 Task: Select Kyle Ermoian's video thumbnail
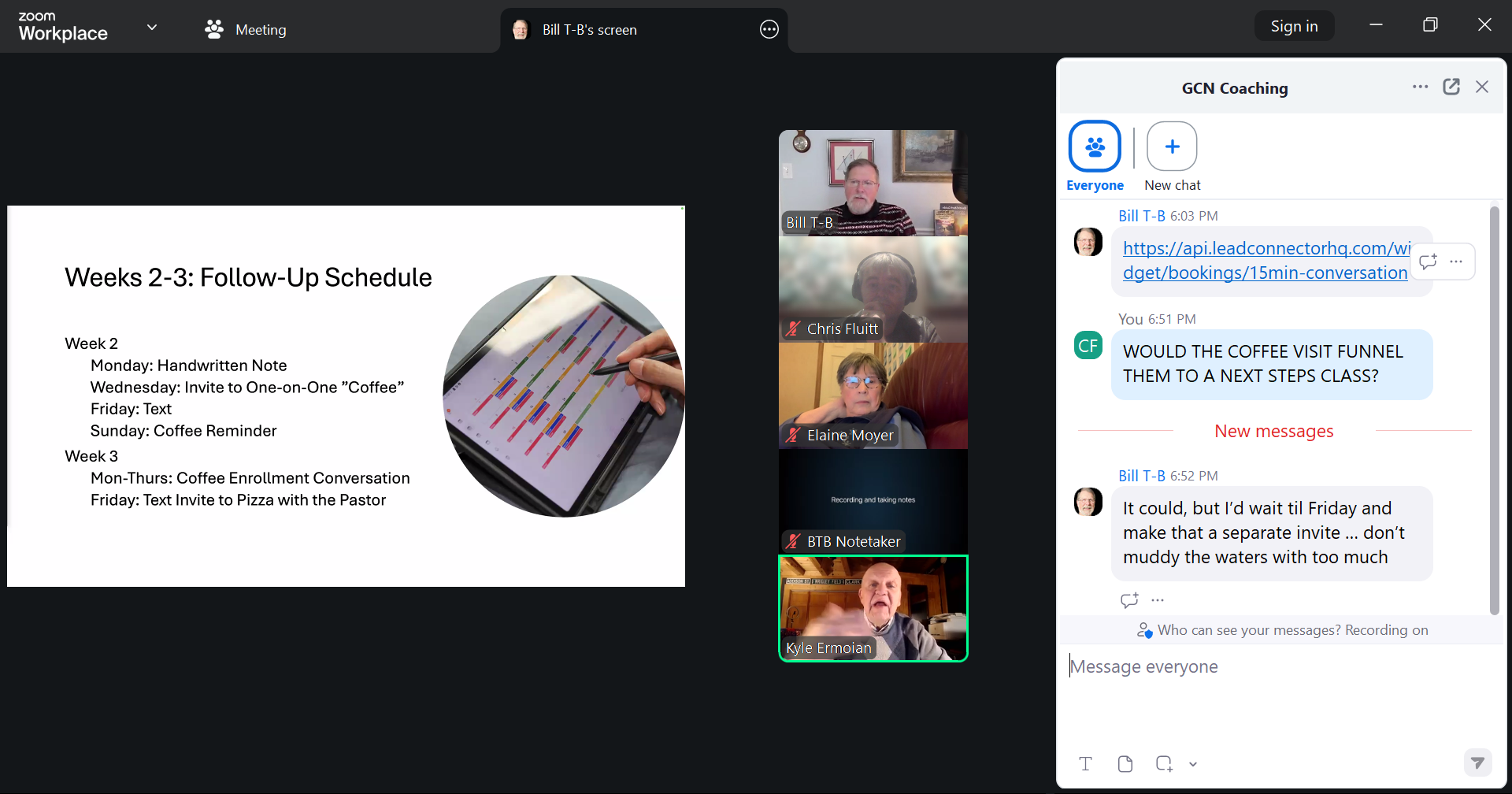(x=873, y=608)
